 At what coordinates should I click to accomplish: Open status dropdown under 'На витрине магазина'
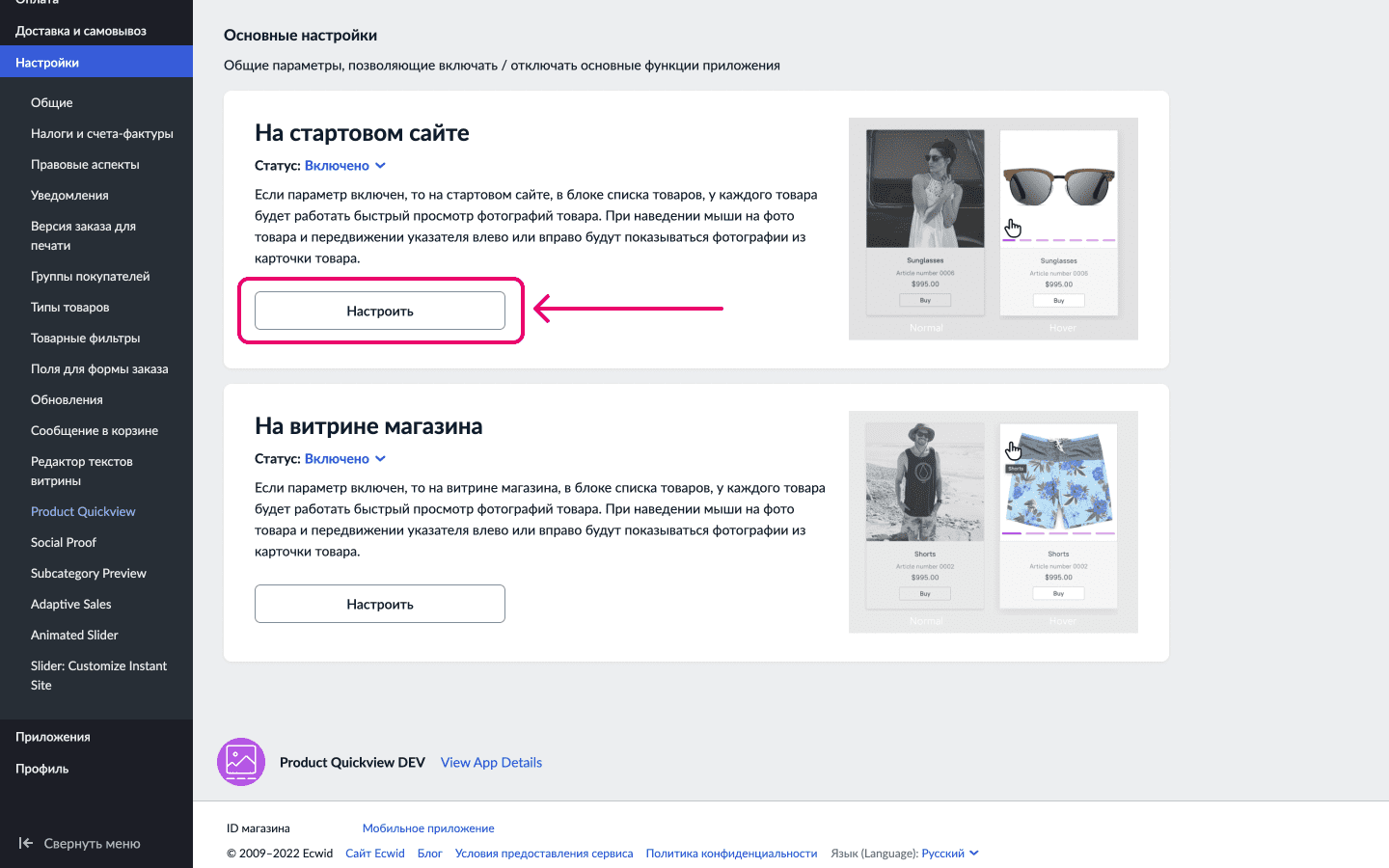click(x=344, y=459)
